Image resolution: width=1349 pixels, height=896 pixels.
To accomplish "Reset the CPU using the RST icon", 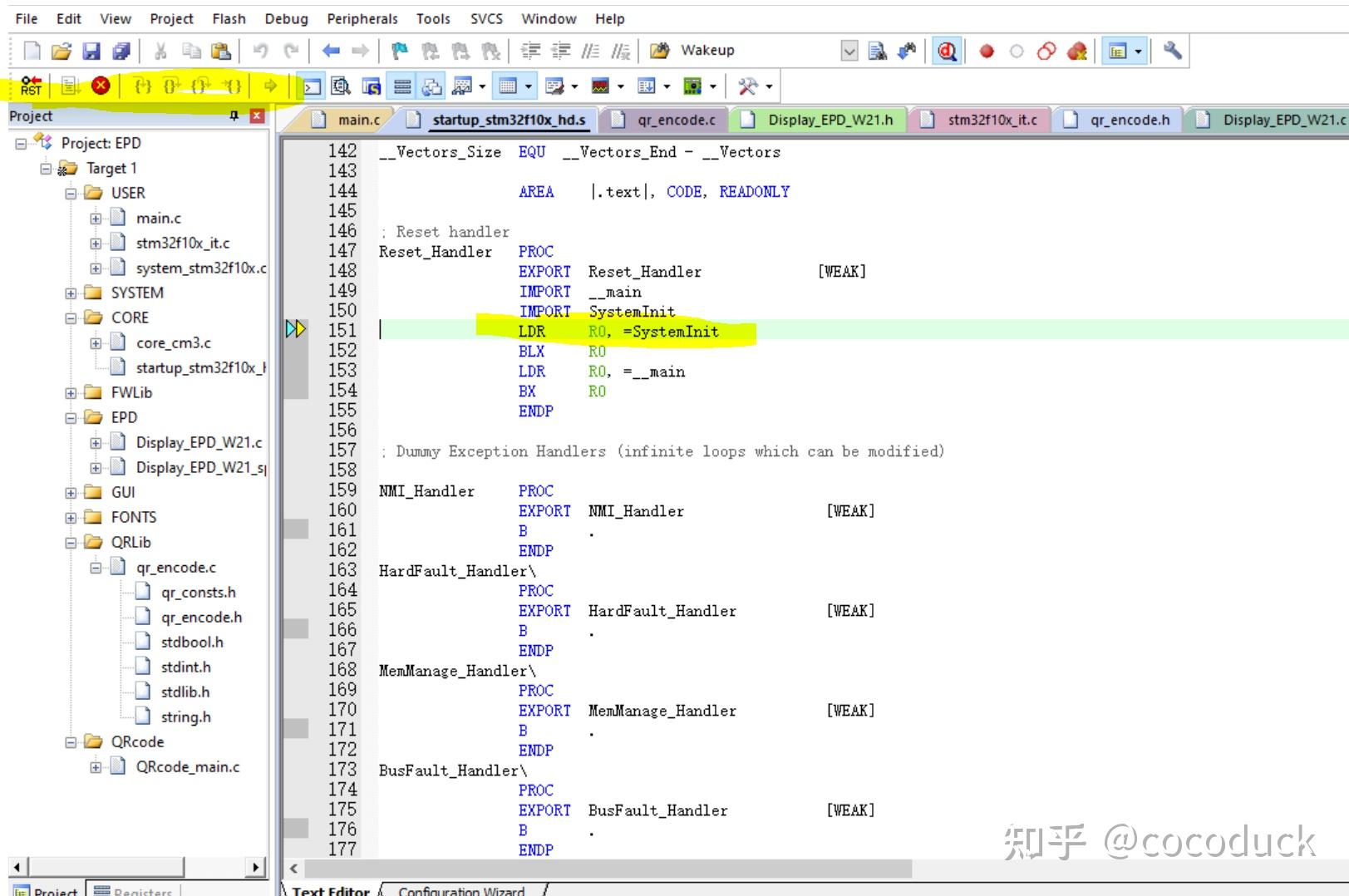I will (x=32, y=84).
